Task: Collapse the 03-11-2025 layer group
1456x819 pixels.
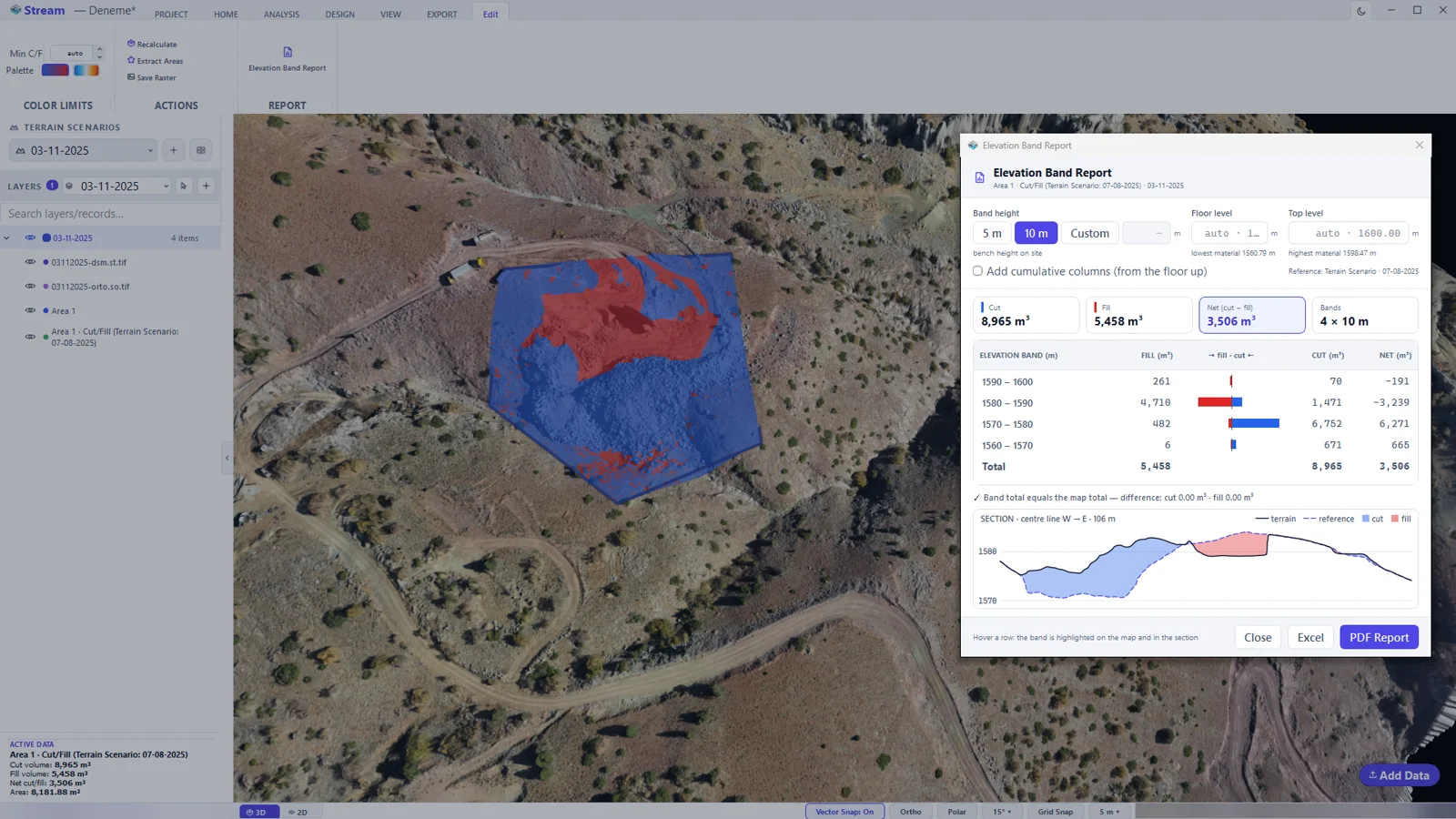Action: 7,238
